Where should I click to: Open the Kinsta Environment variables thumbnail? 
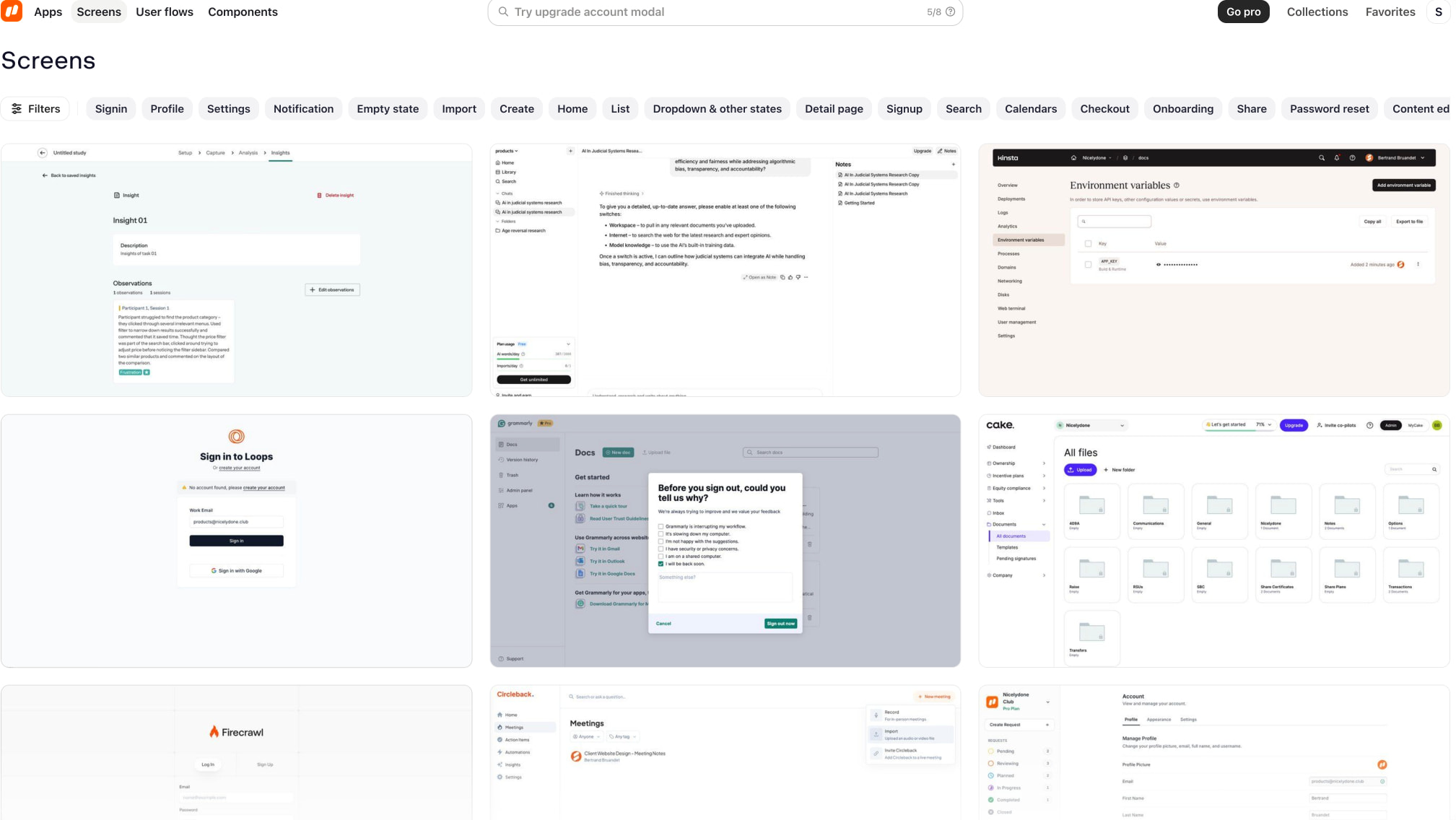pos(1213,270)
